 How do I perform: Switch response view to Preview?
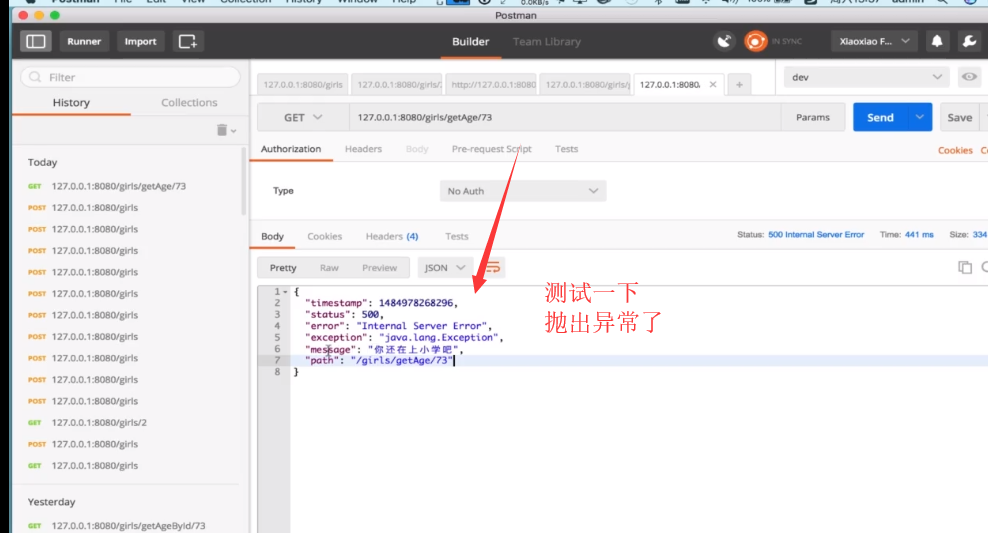(x=379, y=268)
